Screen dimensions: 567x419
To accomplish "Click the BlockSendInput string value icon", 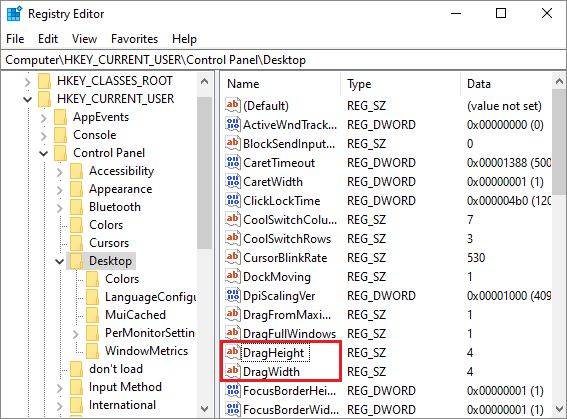I will (x=233, y=143).
